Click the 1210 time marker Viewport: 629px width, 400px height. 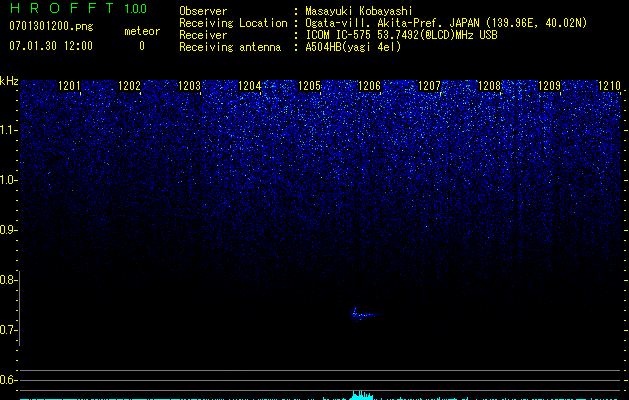[609, 86]
